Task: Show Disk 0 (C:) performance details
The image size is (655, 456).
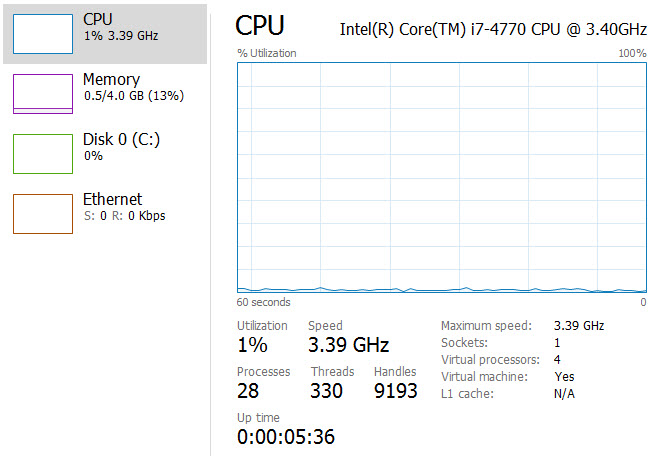Action: pos(120,147)
